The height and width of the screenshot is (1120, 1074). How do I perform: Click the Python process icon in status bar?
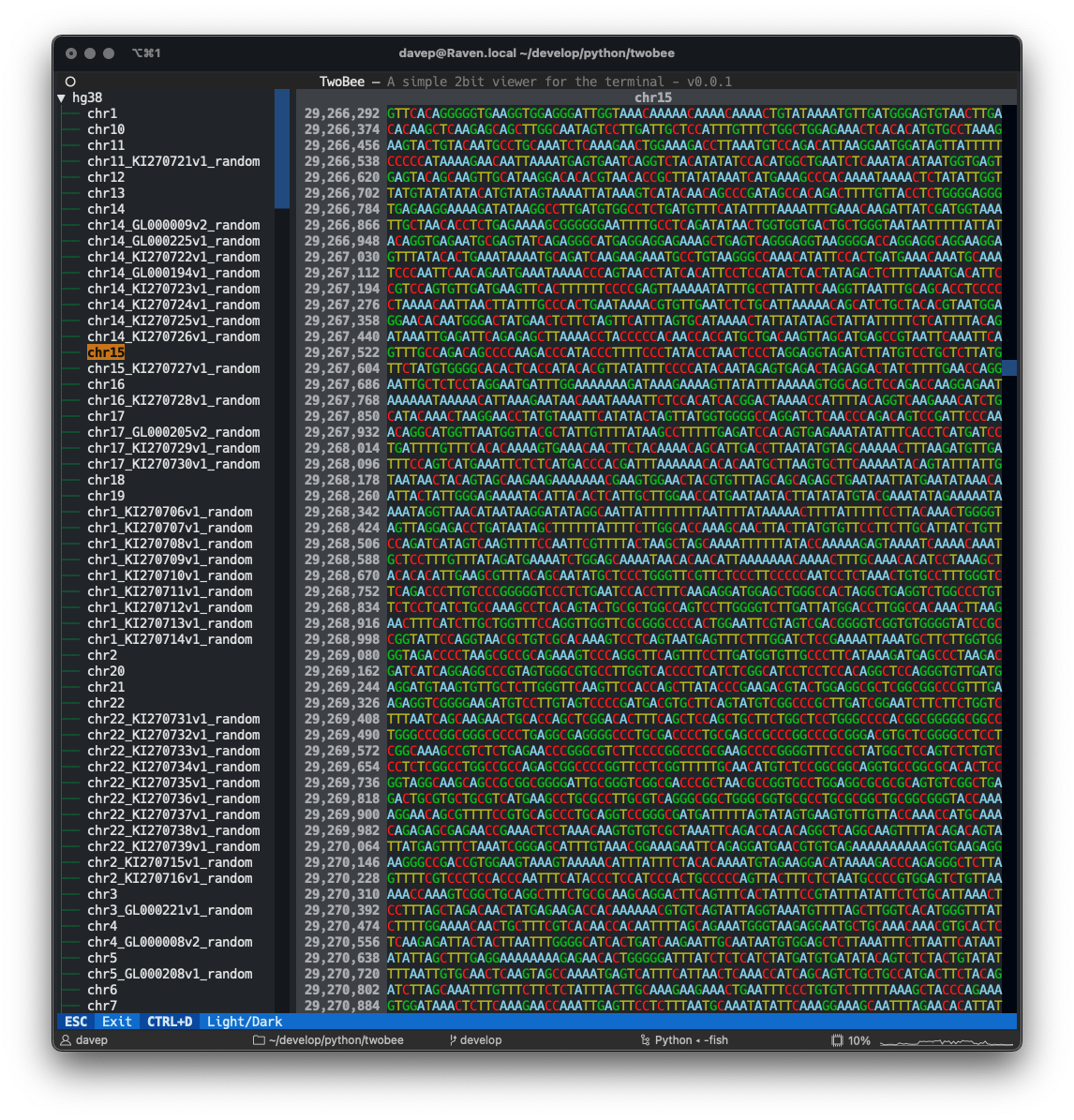coord(645,1040)
